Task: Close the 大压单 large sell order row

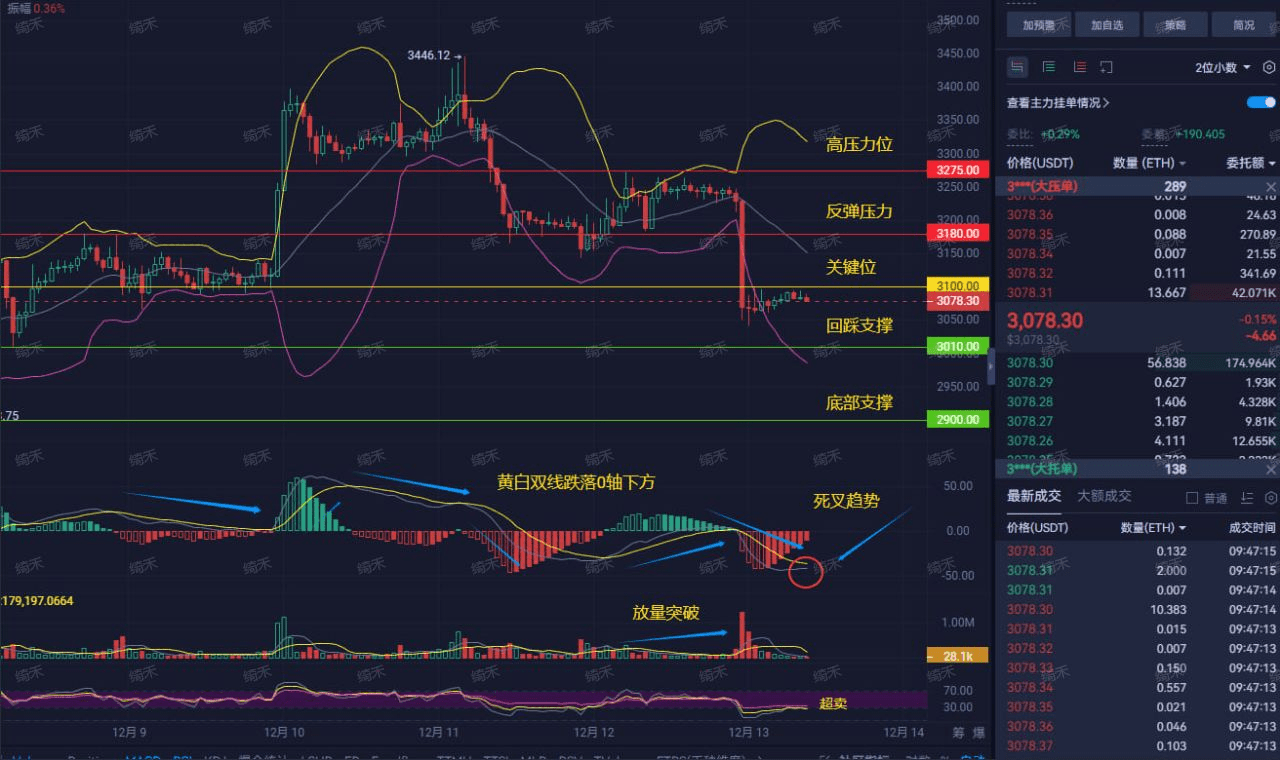Action: (x=1271, y=187)
